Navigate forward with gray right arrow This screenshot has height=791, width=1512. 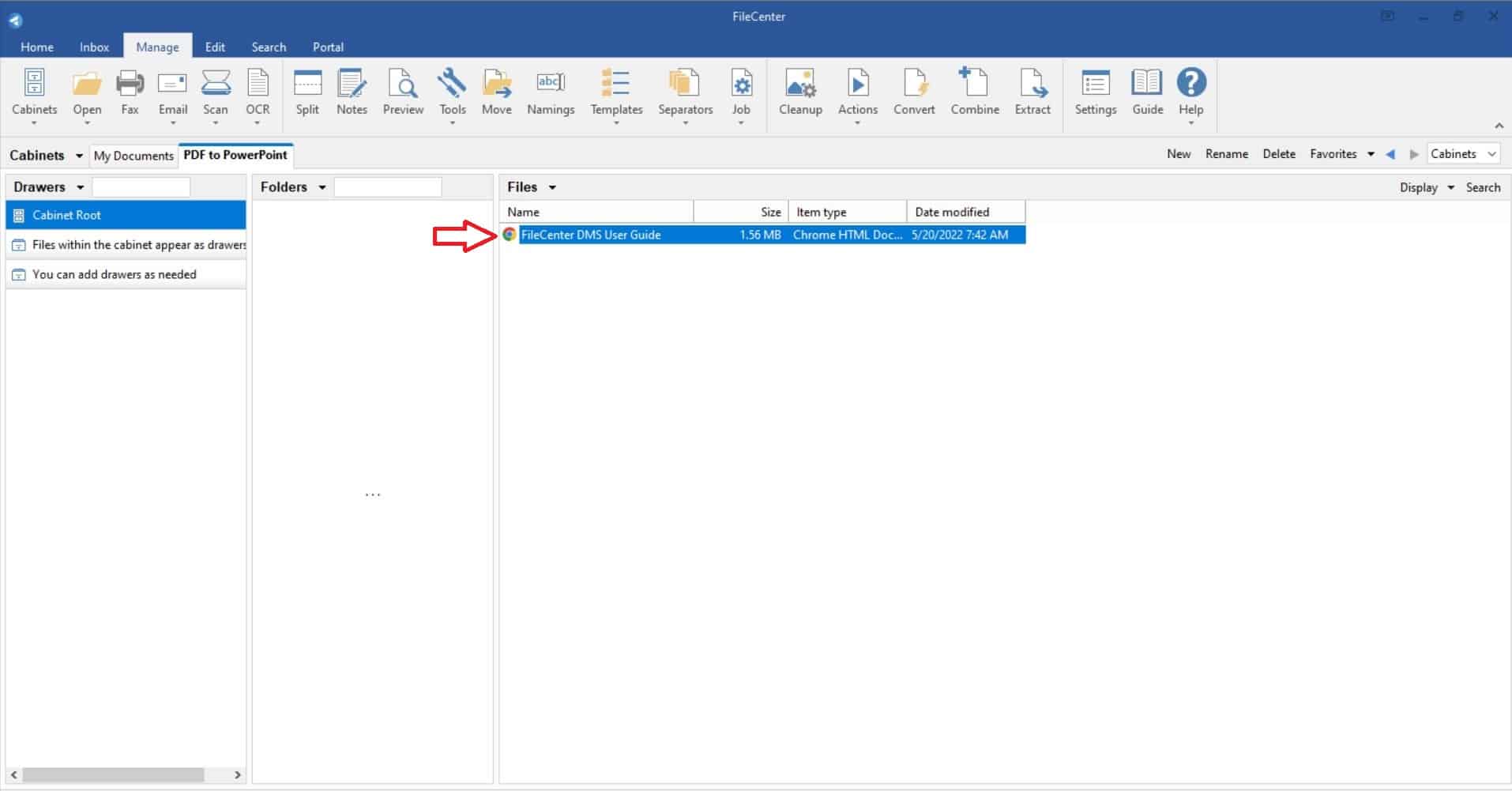(1414, 154)
